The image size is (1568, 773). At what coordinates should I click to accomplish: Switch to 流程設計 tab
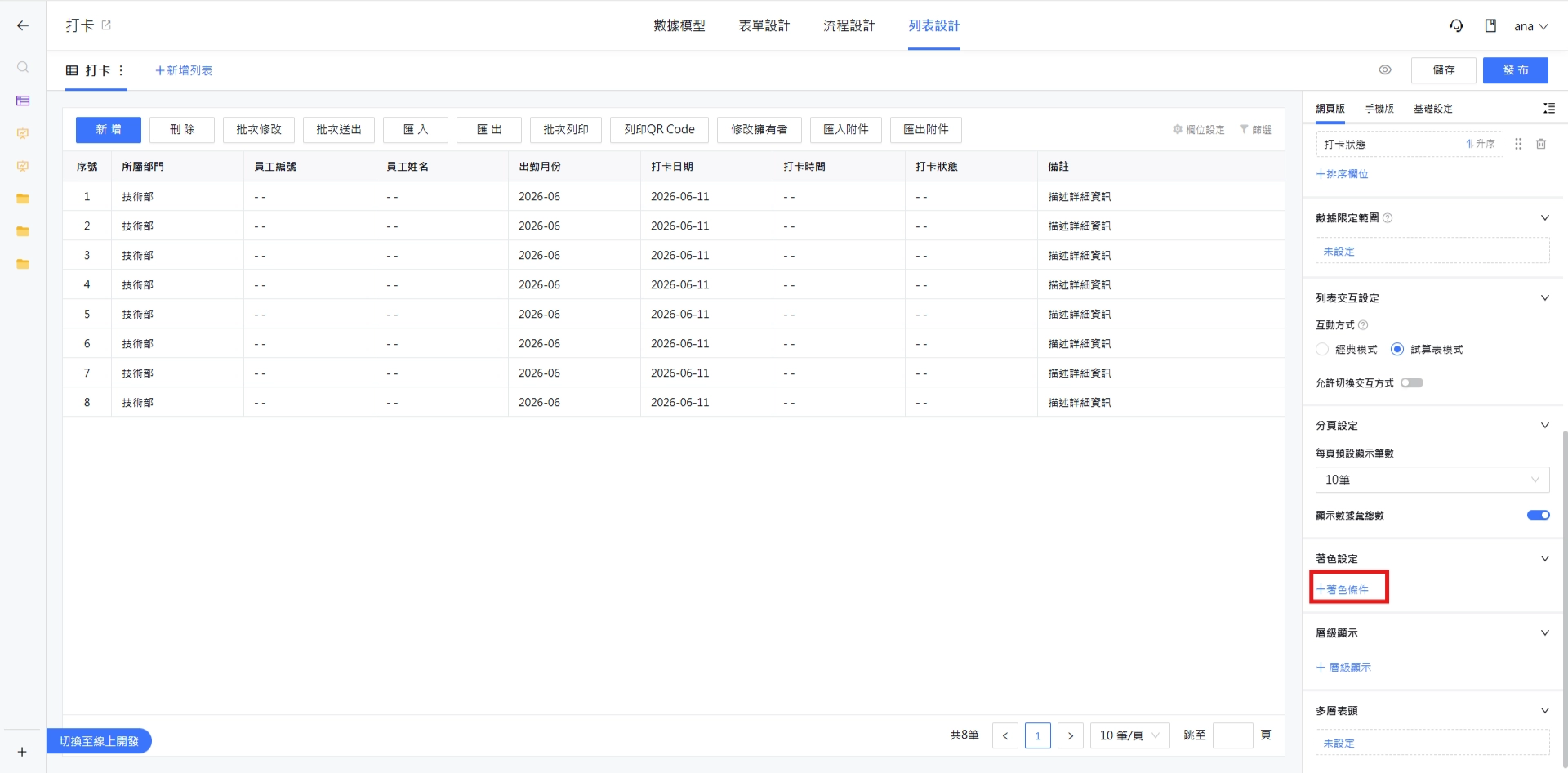(849, 25)
